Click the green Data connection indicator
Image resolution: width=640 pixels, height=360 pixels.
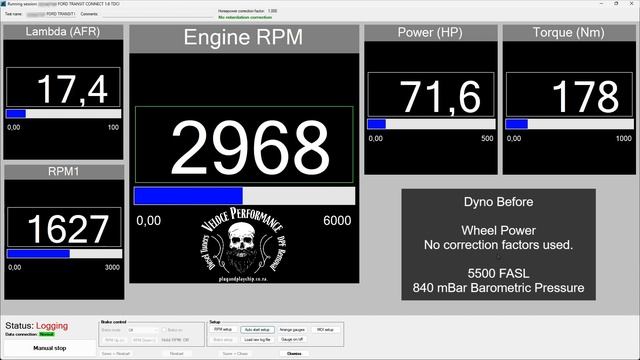point(47,334)
